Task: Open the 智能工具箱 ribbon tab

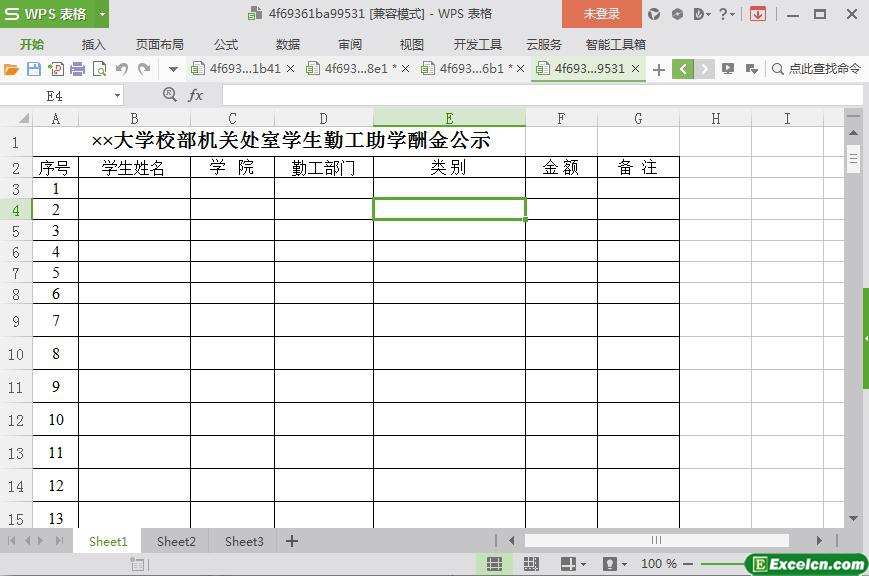Action: [615, 44]
